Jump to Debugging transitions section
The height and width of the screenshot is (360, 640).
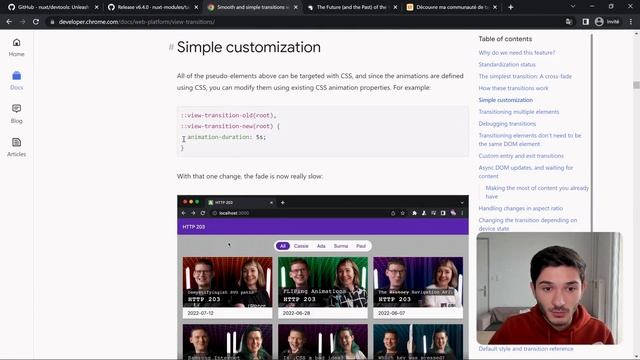[x=507, y=124]
